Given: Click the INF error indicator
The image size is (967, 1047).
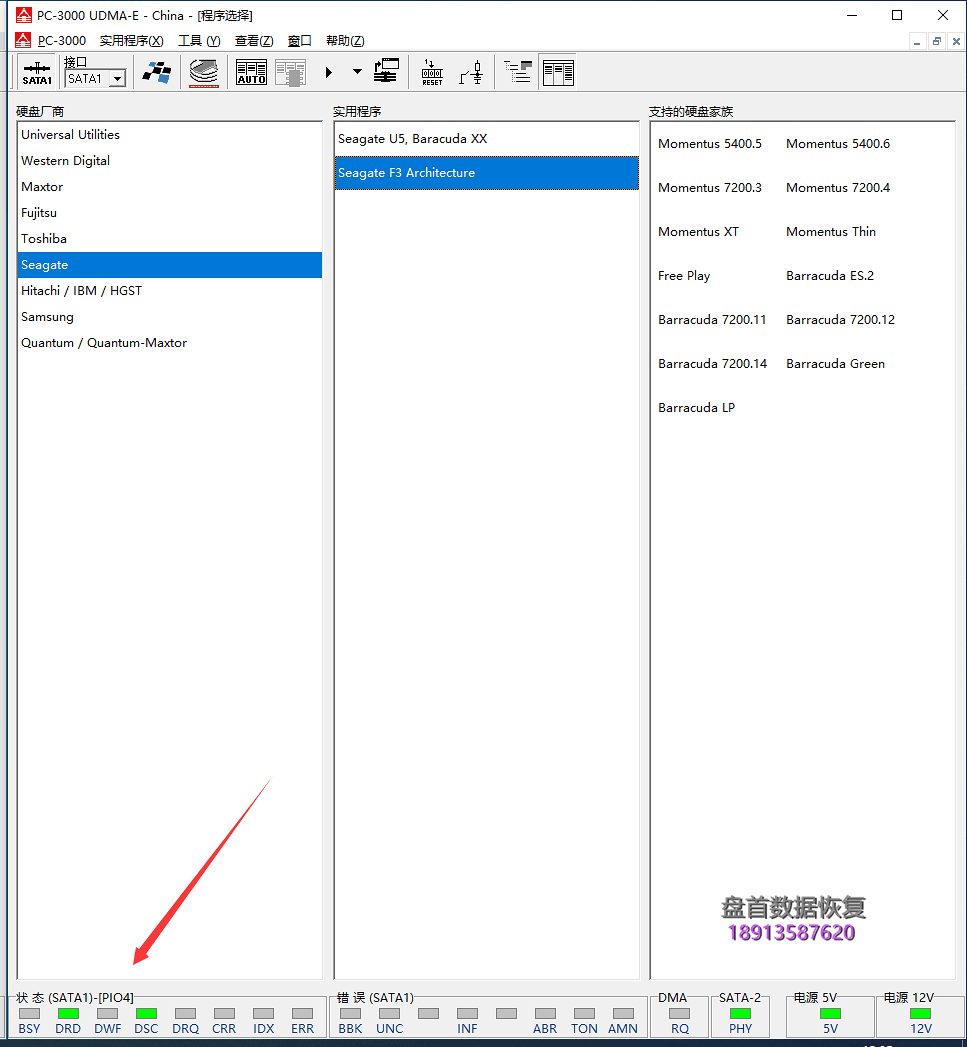Looking at the screenshot, I should coord(467,1014).
